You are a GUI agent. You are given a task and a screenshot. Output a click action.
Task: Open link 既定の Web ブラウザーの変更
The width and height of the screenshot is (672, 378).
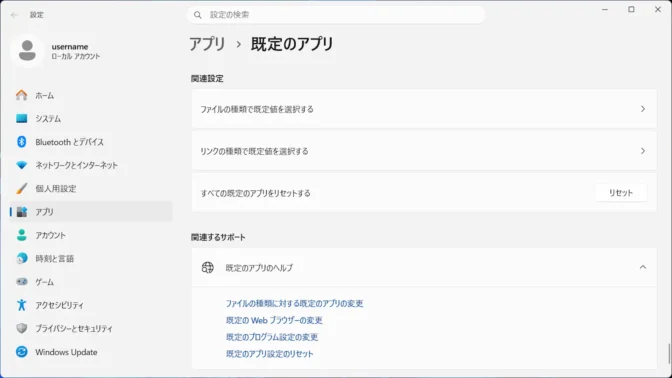click(274, 320)
